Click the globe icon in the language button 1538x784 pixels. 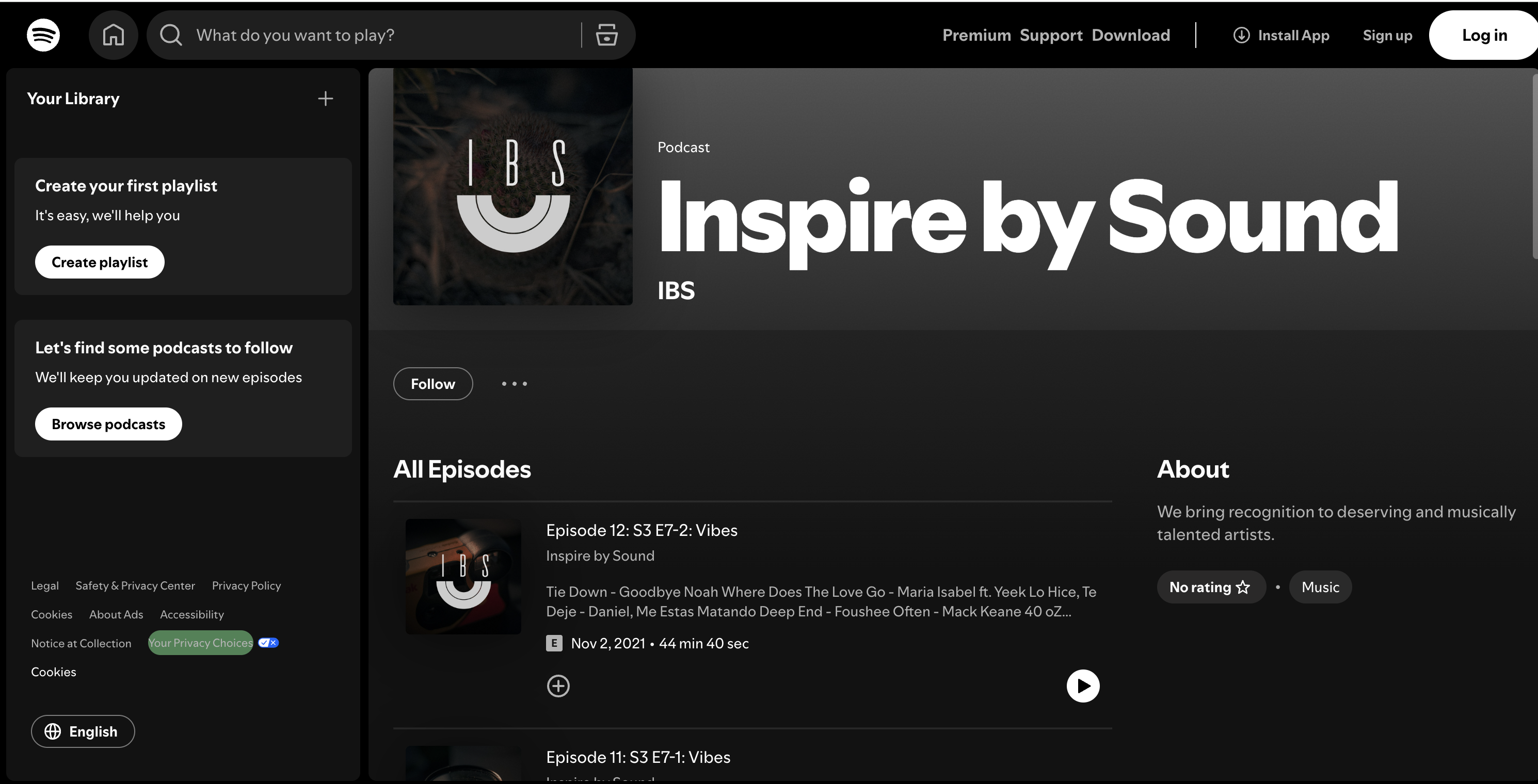click(x=53, y=731)
